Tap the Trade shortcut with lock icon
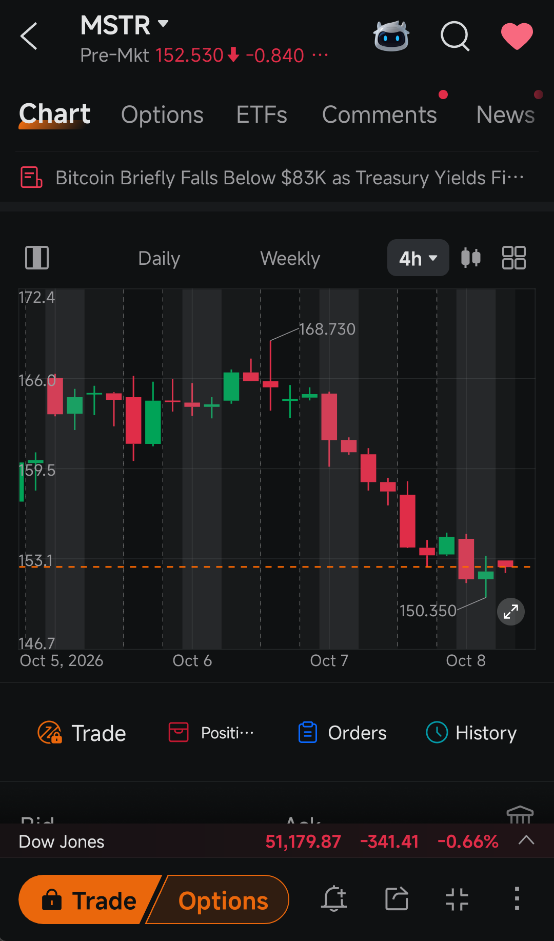 tap(82, 733)
